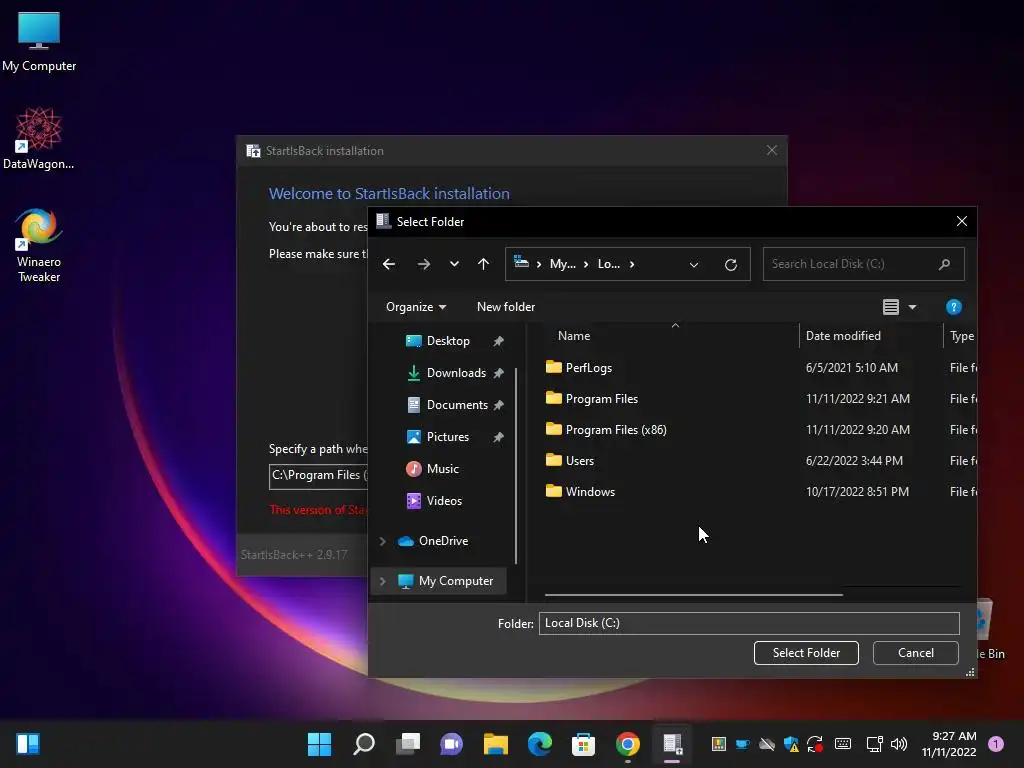Change view layout icon
Screen dimensions: 1024x768
pyautogui.click(x=891, y=307)
